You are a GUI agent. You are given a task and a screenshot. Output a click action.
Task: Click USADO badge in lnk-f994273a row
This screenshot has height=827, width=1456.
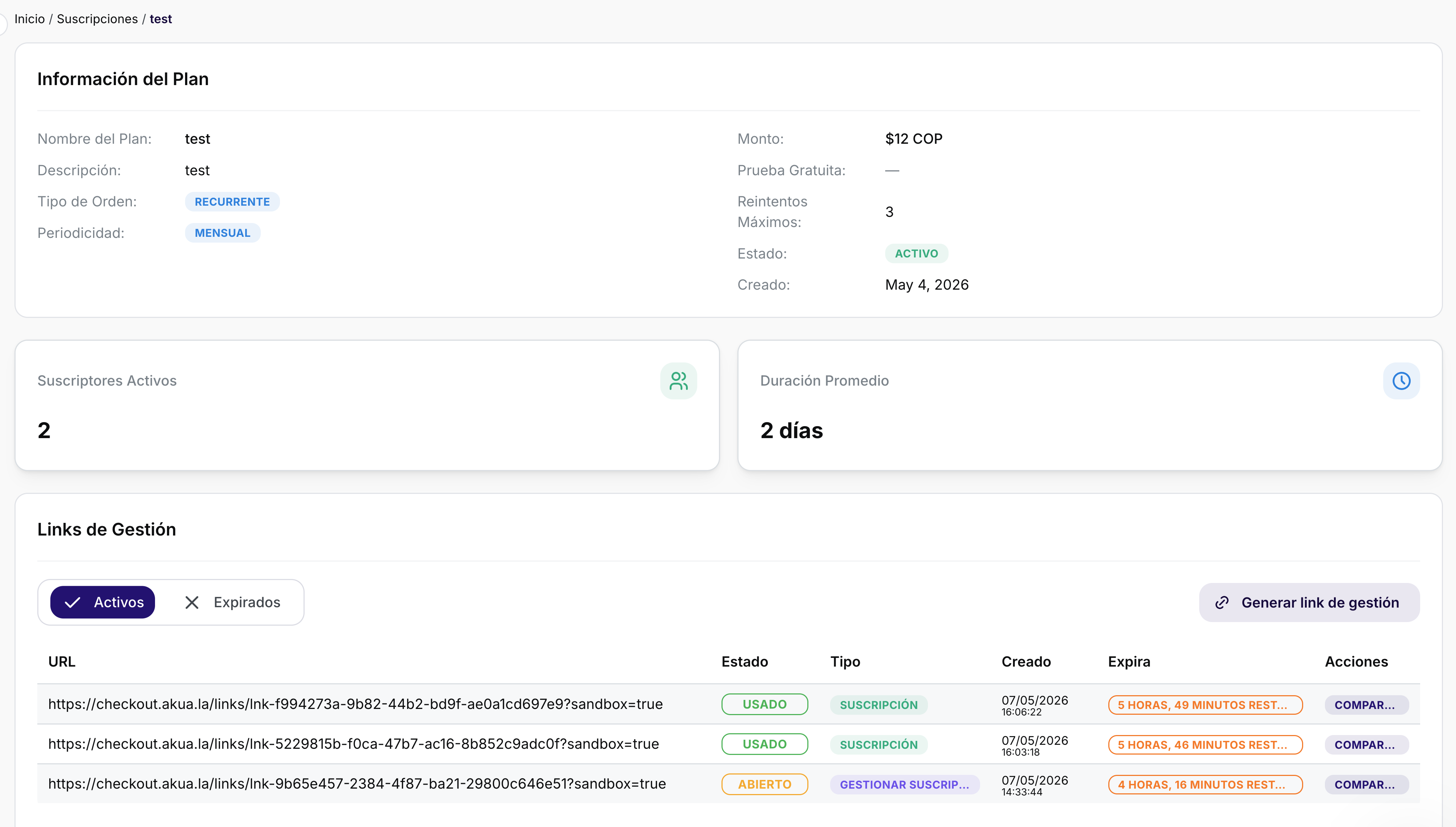765,704
